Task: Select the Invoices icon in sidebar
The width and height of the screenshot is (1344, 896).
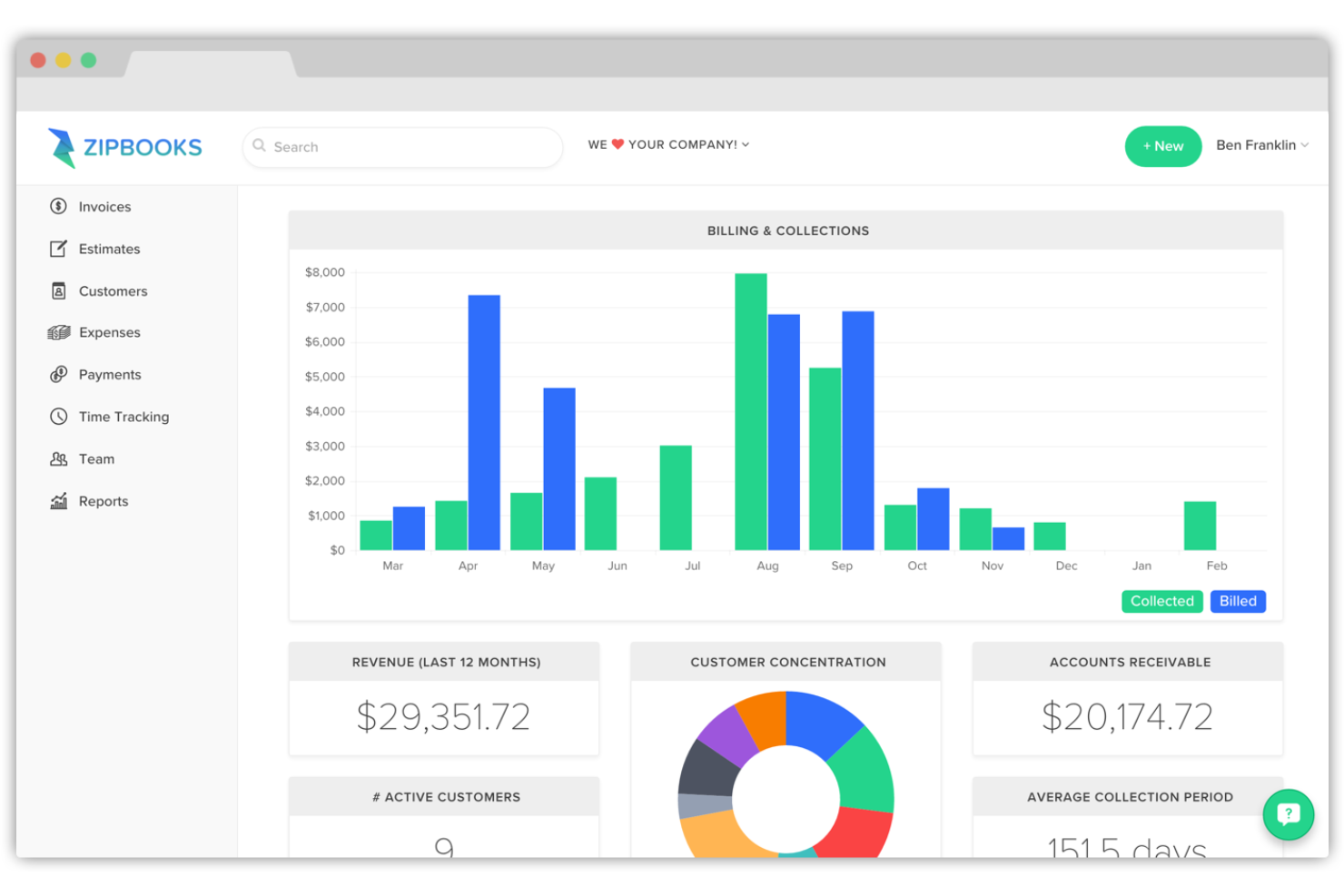Action: click(x=57, y=206)
